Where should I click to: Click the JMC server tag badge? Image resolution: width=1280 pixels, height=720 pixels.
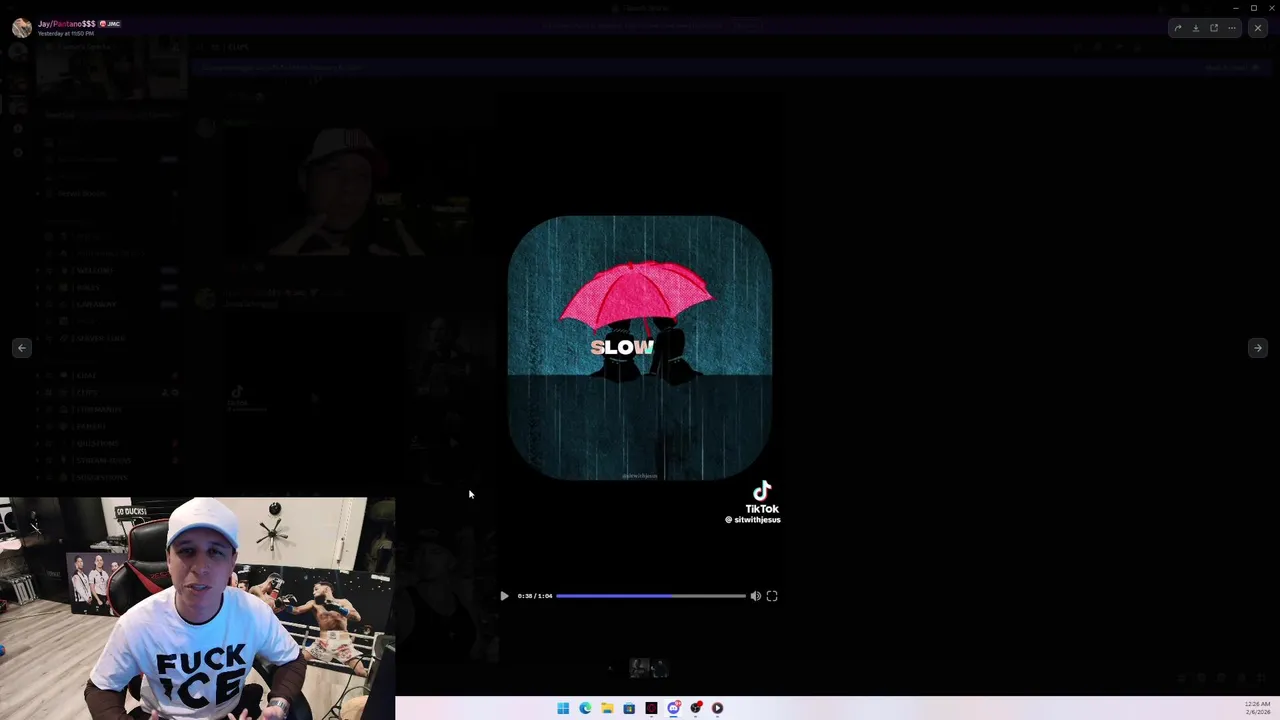tap(110, 23)
